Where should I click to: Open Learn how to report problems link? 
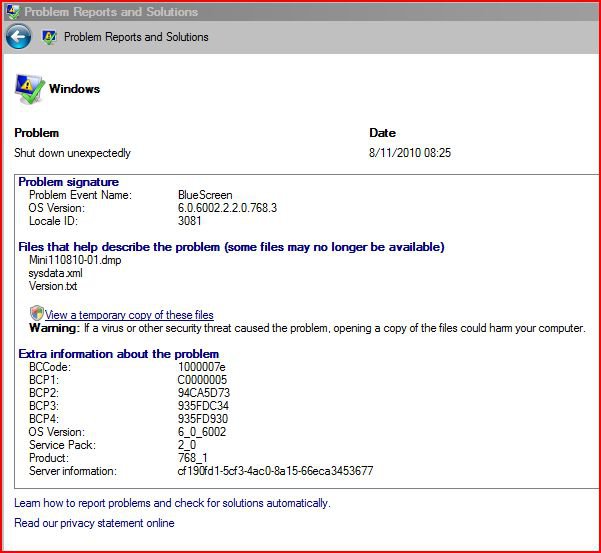tap(172, 503)
